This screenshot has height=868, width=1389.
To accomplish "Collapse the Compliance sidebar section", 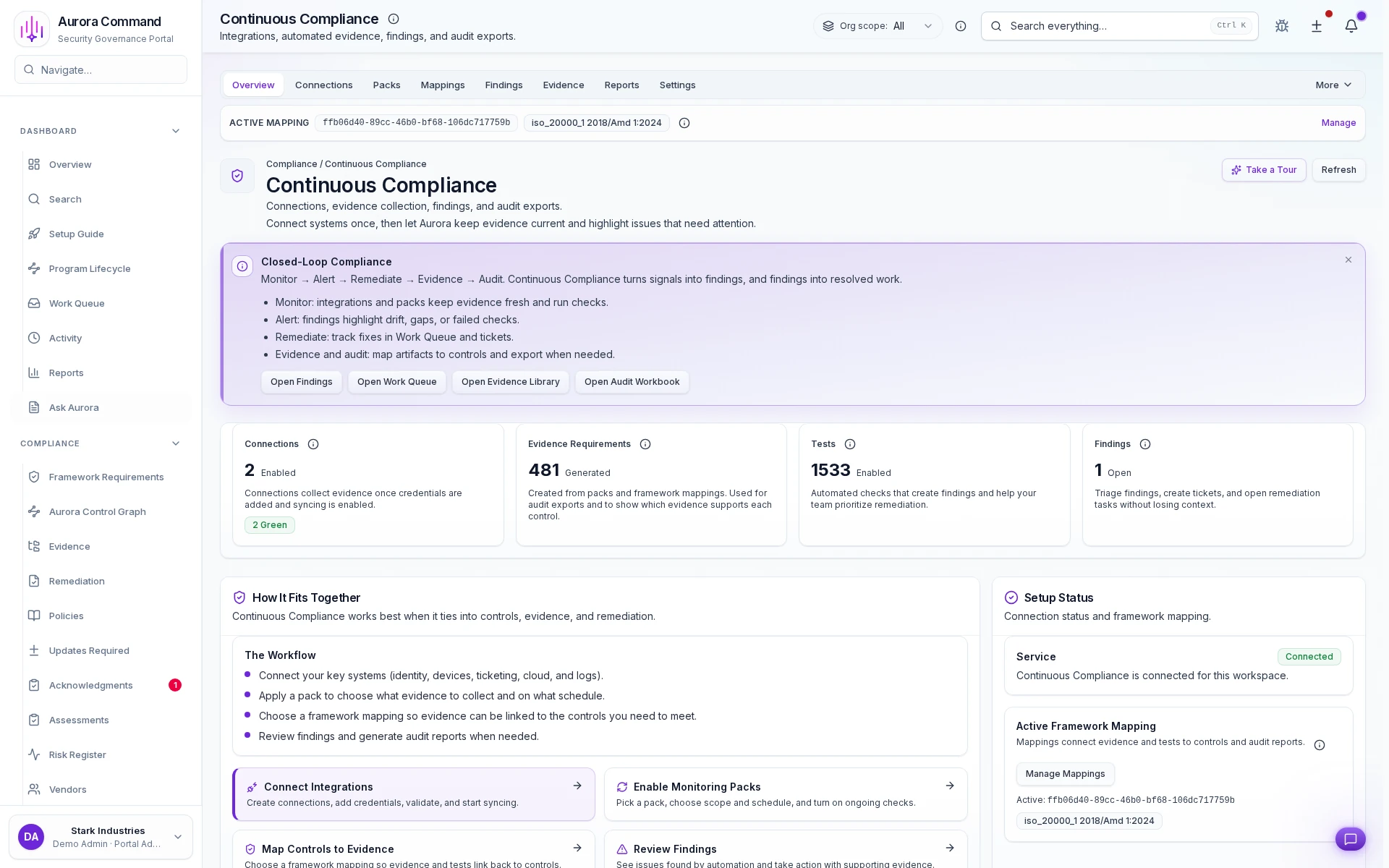I will coord(176,443).
